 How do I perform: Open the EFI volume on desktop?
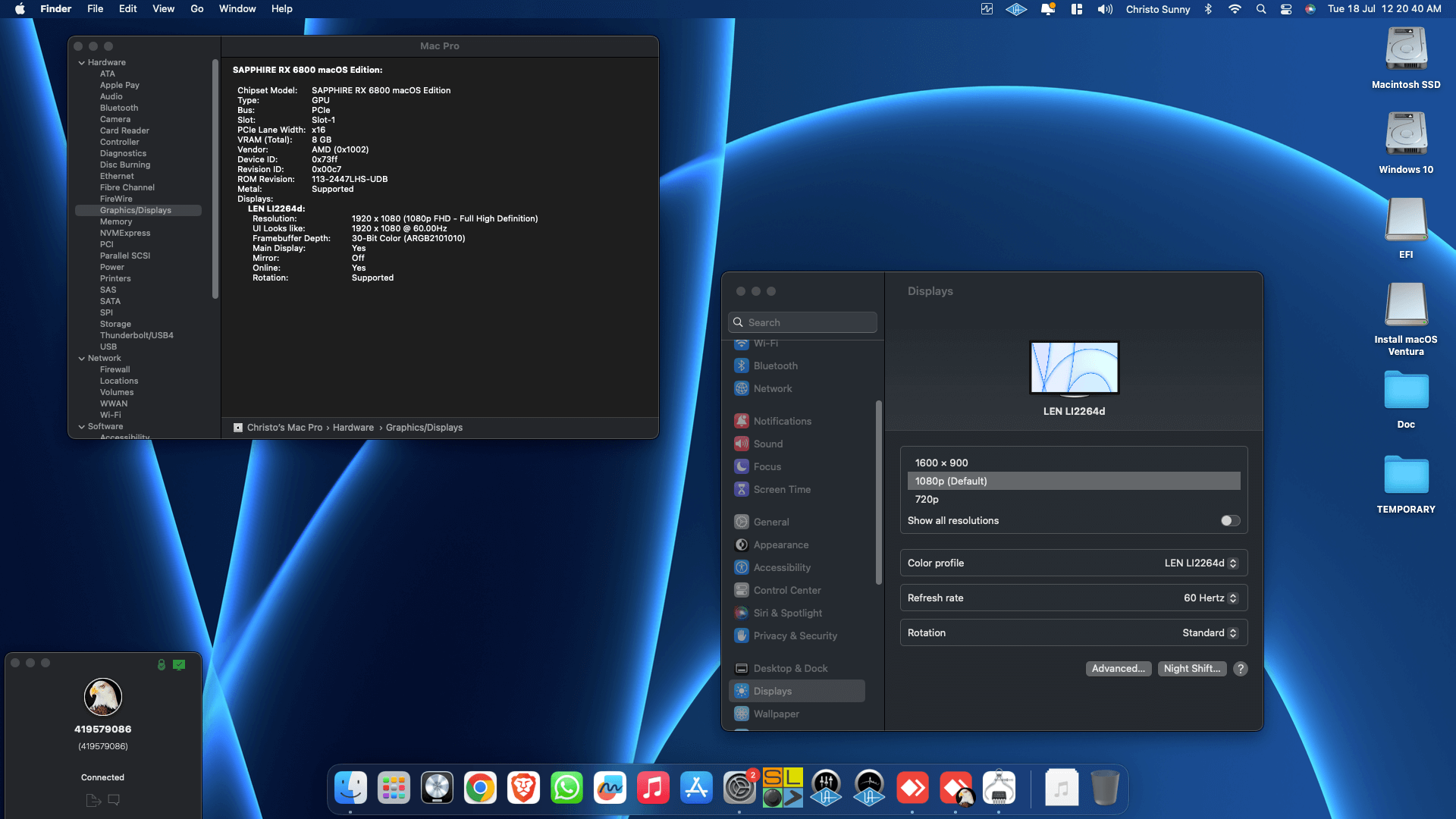click(1406, 219)
